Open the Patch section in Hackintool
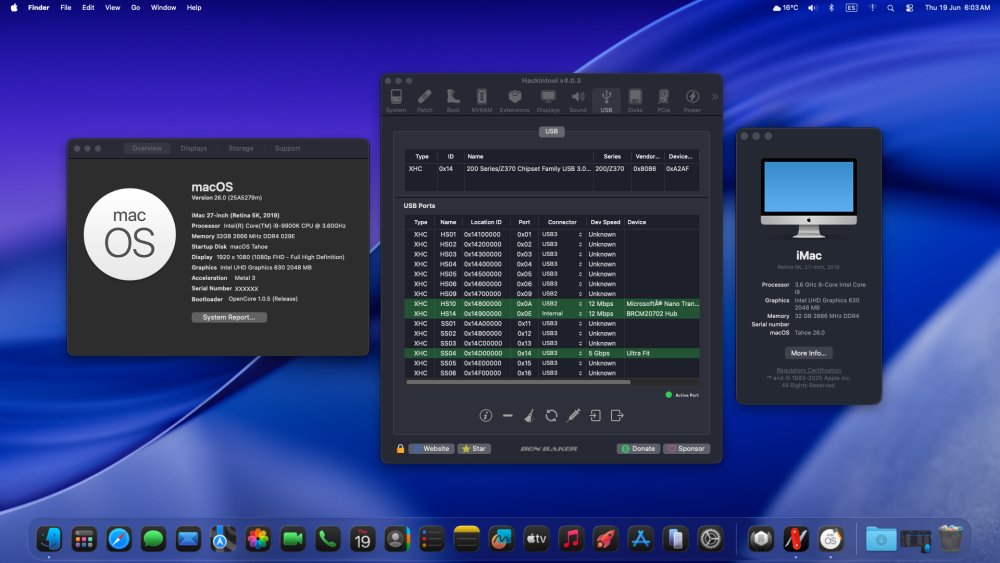Image resolution: width=1000 pixels, height=563 pixels. [425, 101]
